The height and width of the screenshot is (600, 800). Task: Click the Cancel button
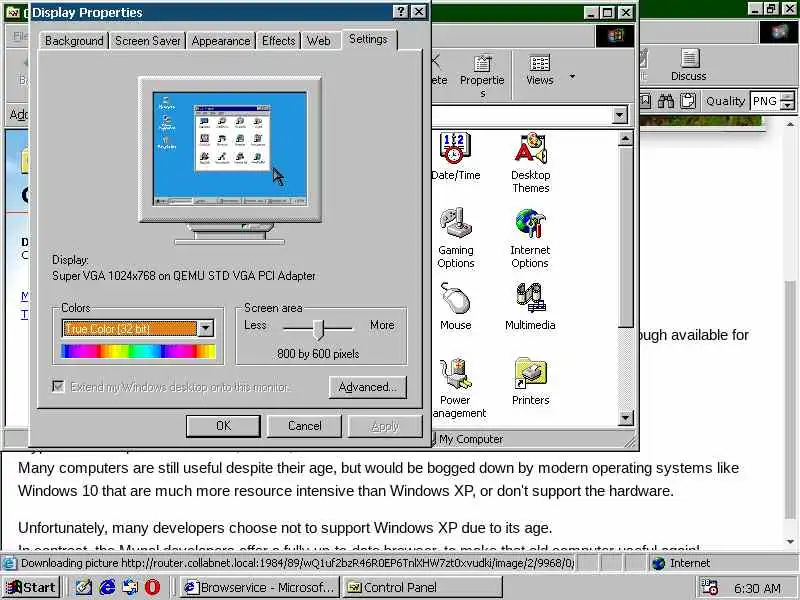point(305,426)
